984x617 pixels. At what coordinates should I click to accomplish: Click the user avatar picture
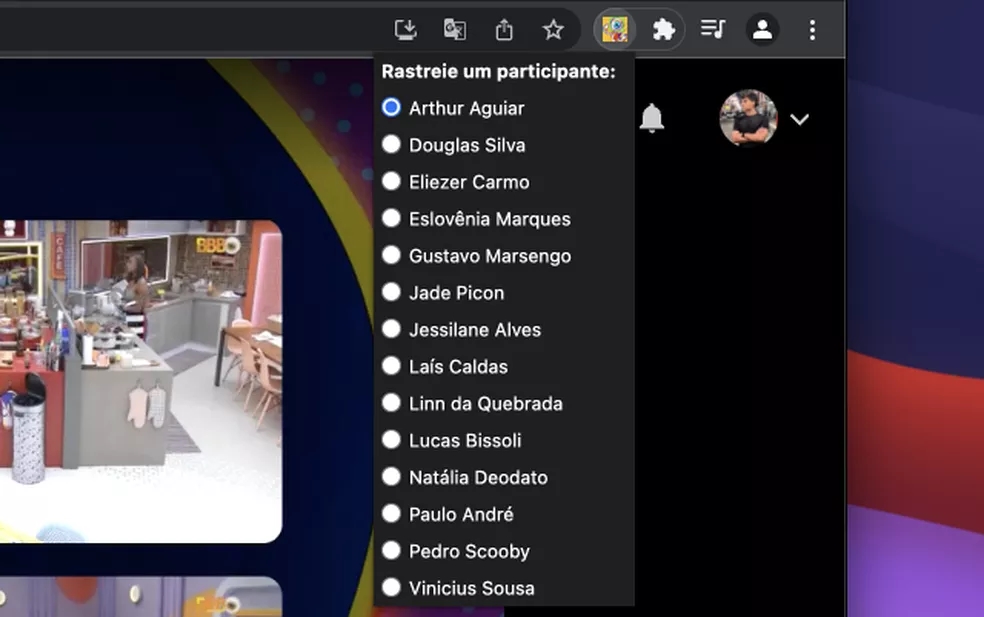pyautogui.click(x=748, y=118)
